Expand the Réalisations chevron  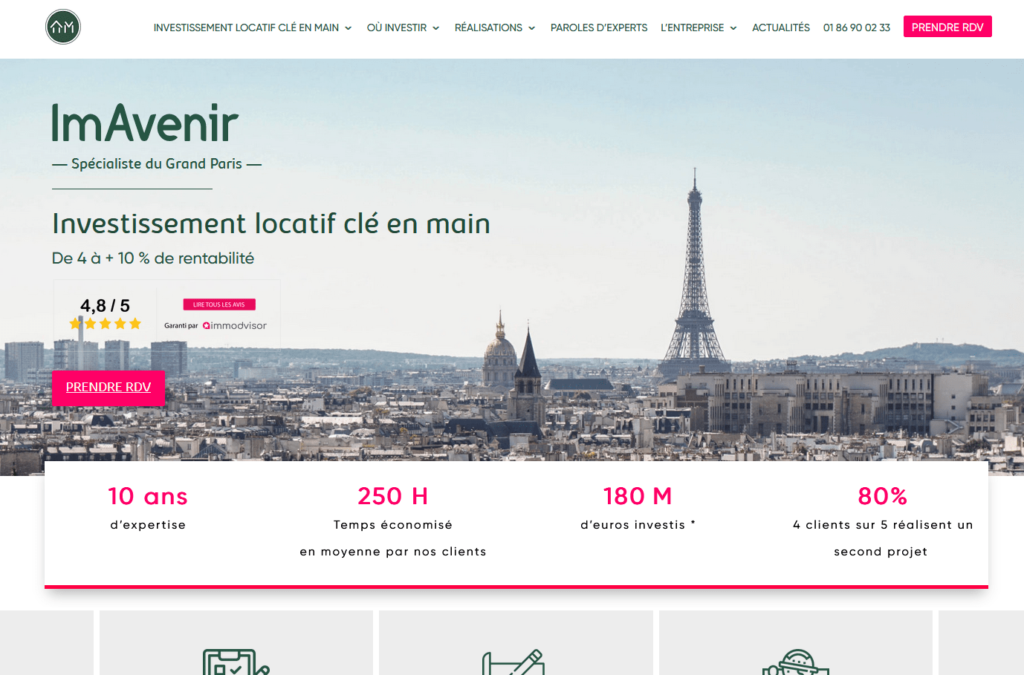(532, 28)
